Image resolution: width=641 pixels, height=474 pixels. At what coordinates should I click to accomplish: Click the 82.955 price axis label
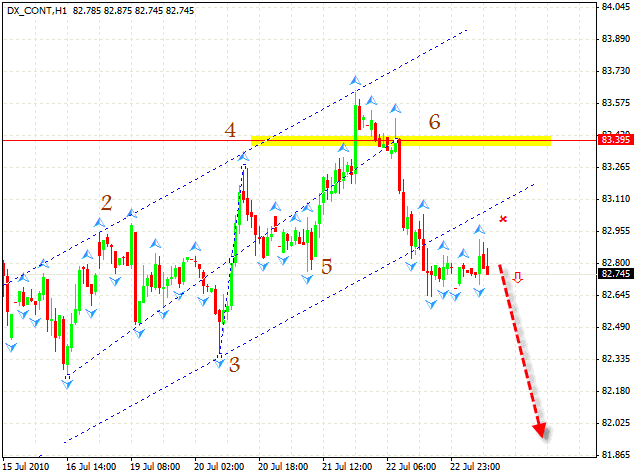point(616,231)
